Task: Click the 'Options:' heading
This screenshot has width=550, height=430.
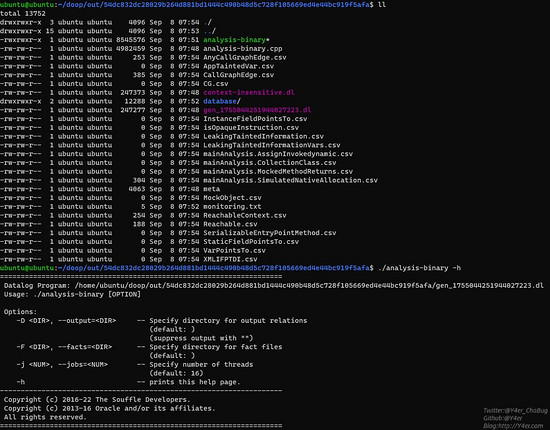Action: pyautogui.click(x=20, y=312)
